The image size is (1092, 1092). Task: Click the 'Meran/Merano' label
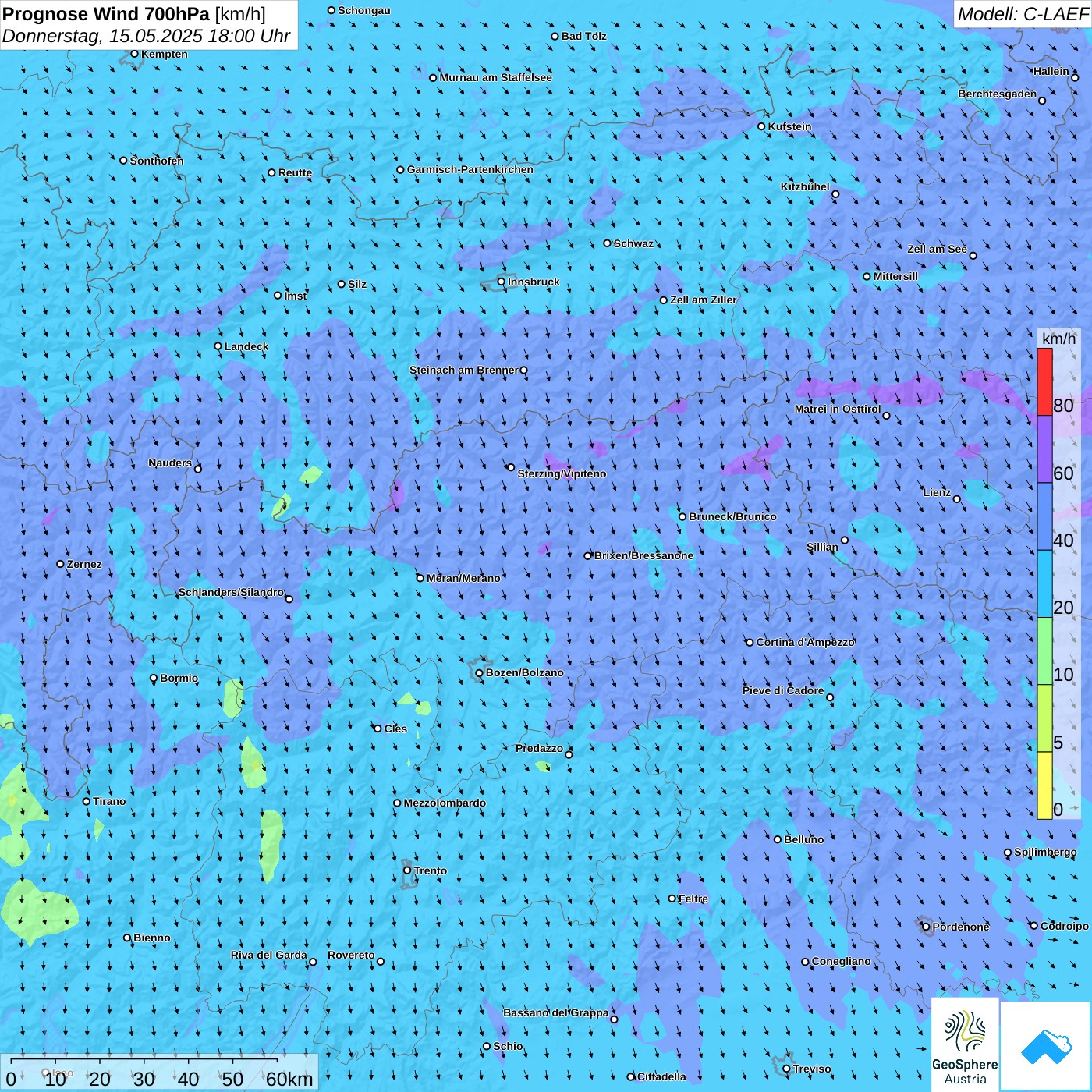464,578
